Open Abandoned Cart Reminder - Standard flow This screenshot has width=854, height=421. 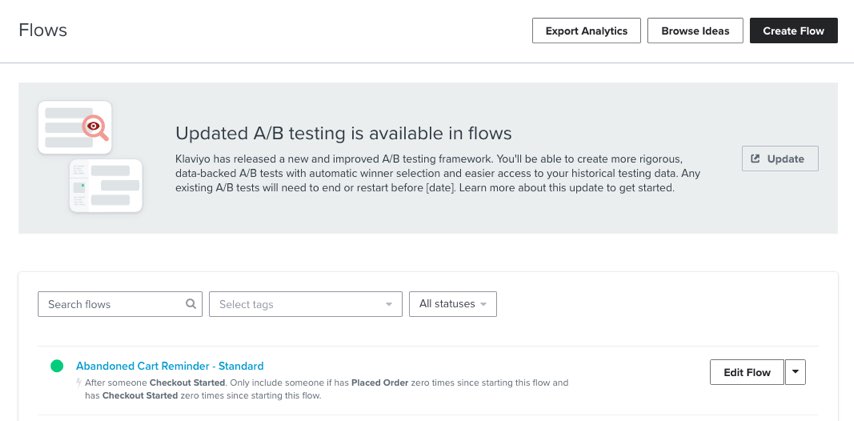click(x=170, y=366)
